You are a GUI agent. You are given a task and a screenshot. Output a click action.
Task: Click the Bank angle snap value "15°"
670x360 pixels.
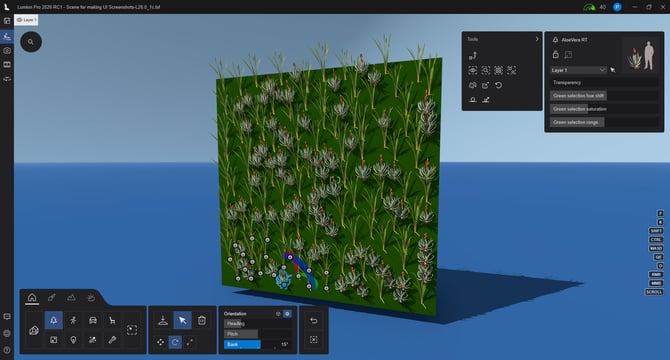click(285, 344)
